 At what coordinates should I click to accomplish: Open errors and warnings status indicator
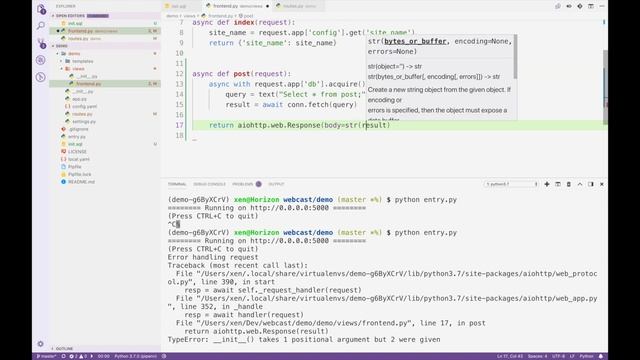[78, 356]
